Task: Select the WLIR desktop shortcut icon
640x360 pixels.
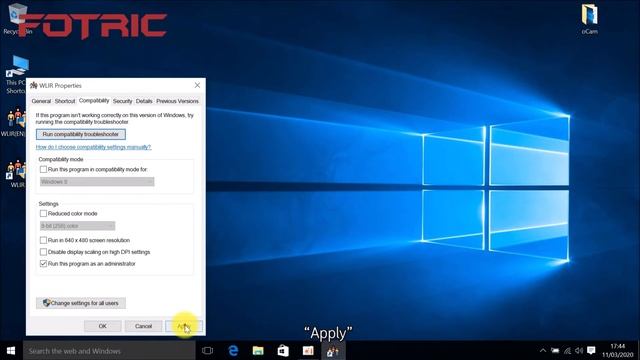Action: pos(16,173)
